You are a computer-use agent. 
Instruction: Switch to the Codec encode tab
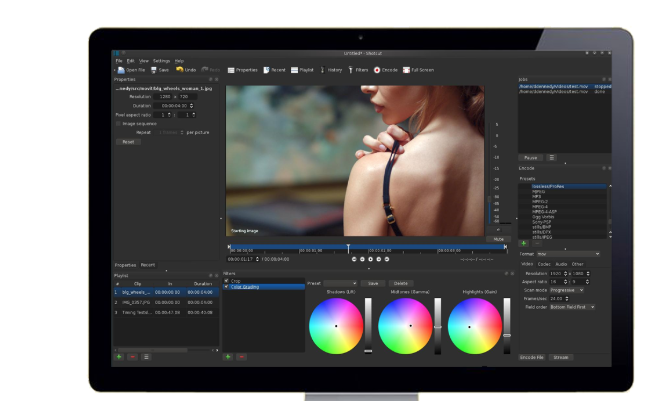click(544, 264)
